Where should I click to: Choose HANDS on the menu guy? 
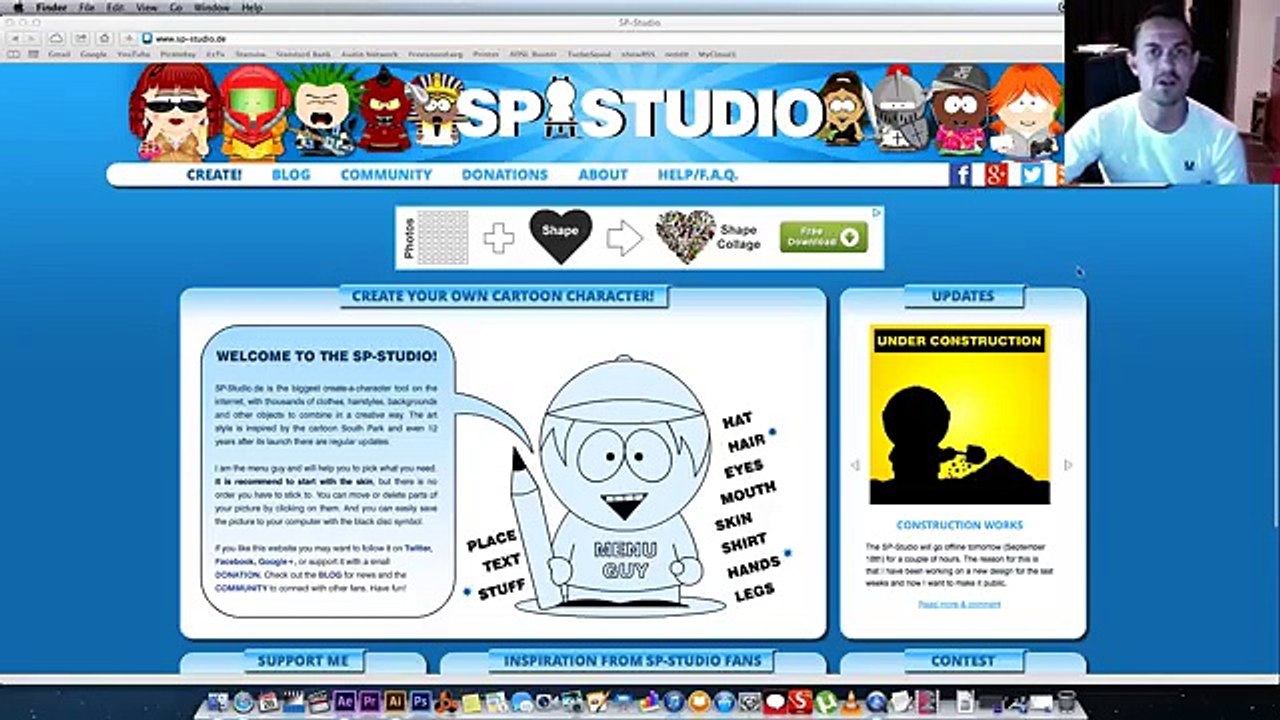pos(753,569)
